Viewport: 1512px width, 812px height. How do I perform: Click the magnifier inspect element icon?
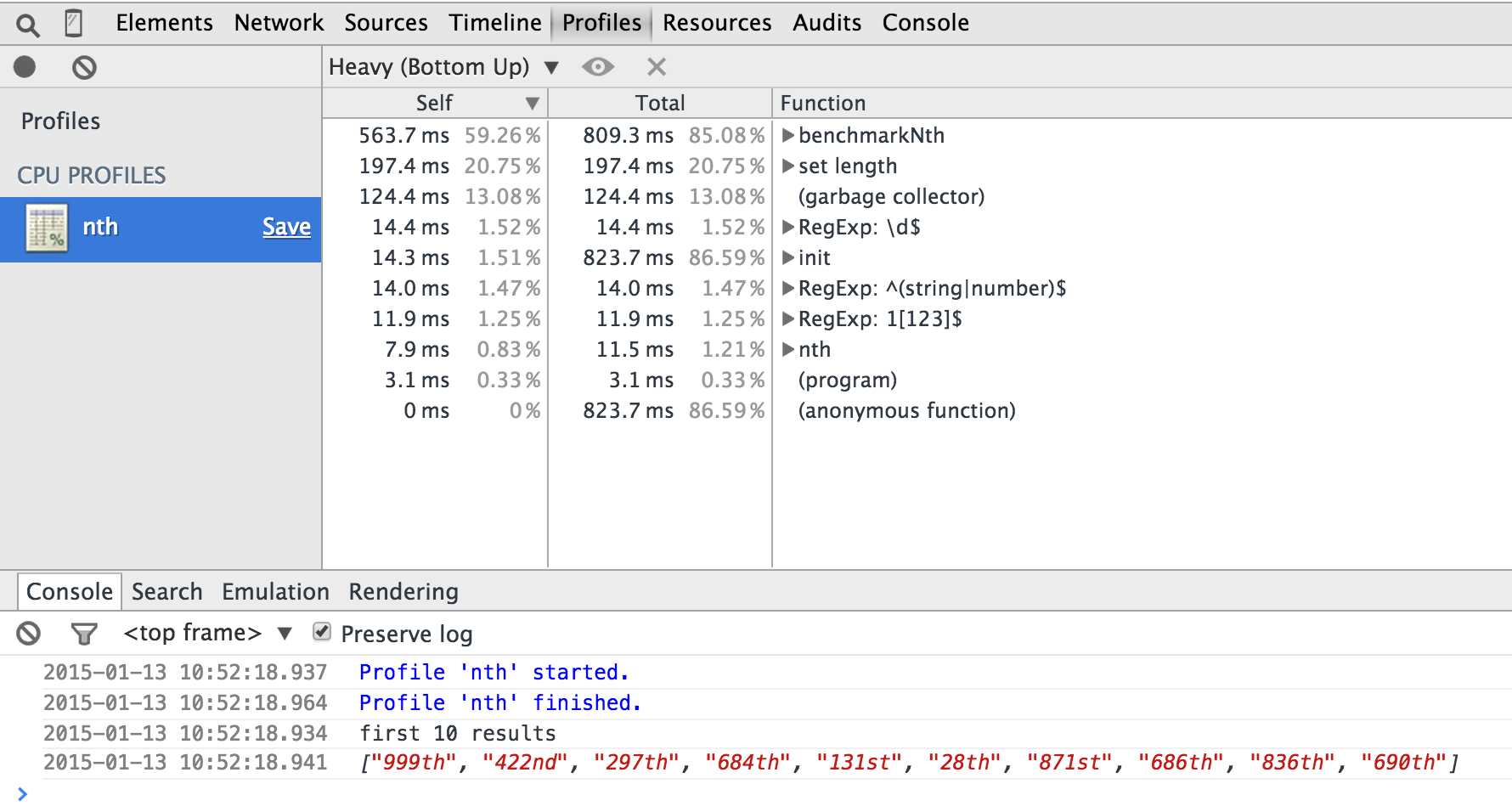click(x=28, y=25)
